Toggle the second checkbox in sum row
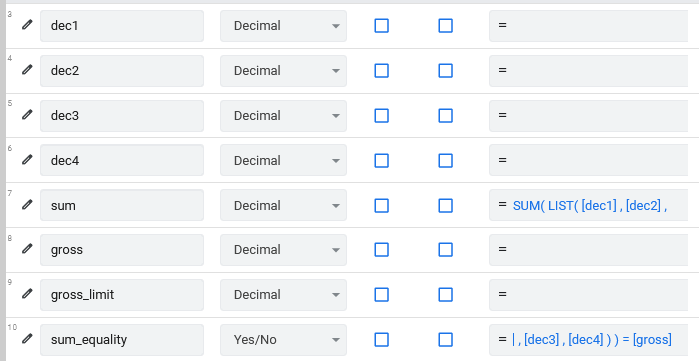 pos(445,206)
